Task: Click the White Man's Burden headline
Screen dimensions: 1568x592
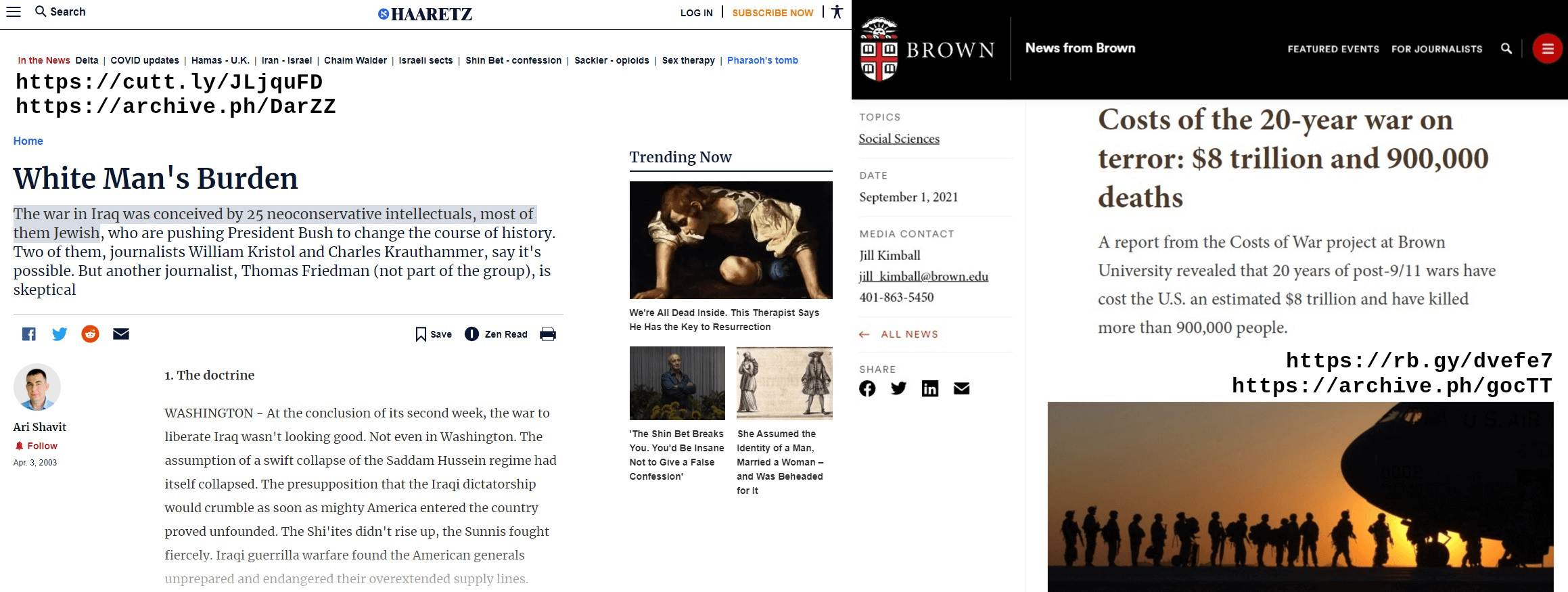Action: 156,178
